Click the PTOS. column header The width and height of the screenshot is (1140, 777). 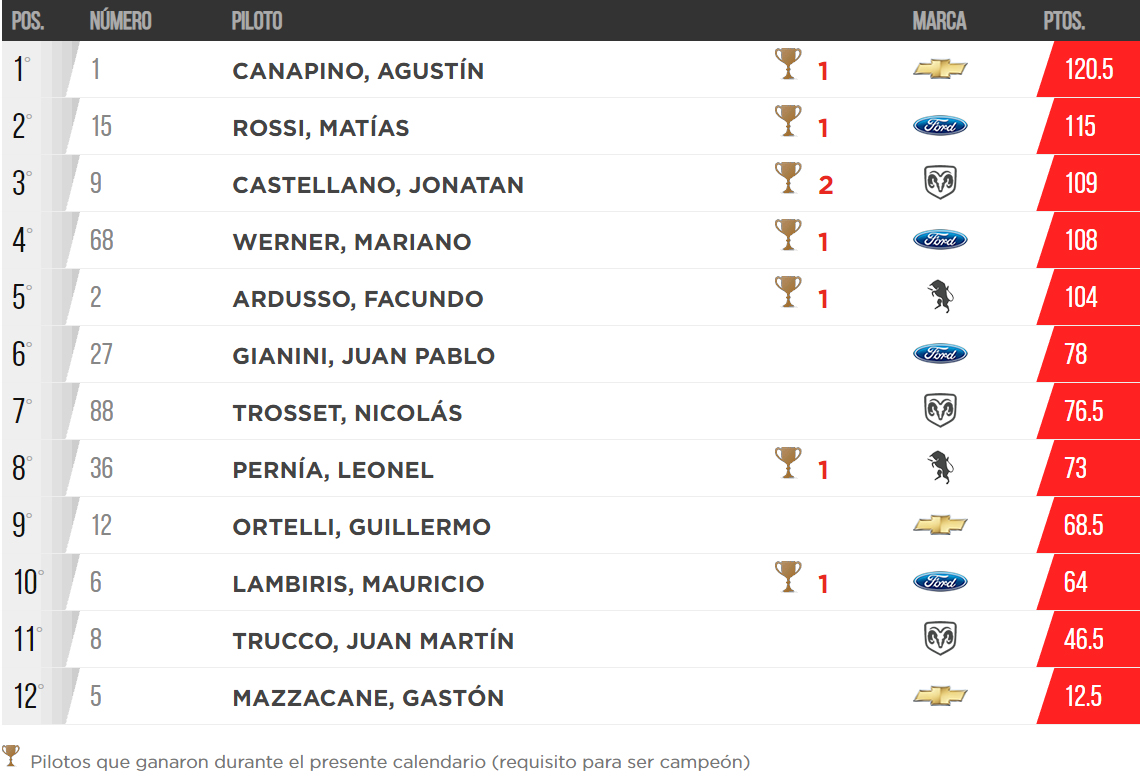(1064, 21)
